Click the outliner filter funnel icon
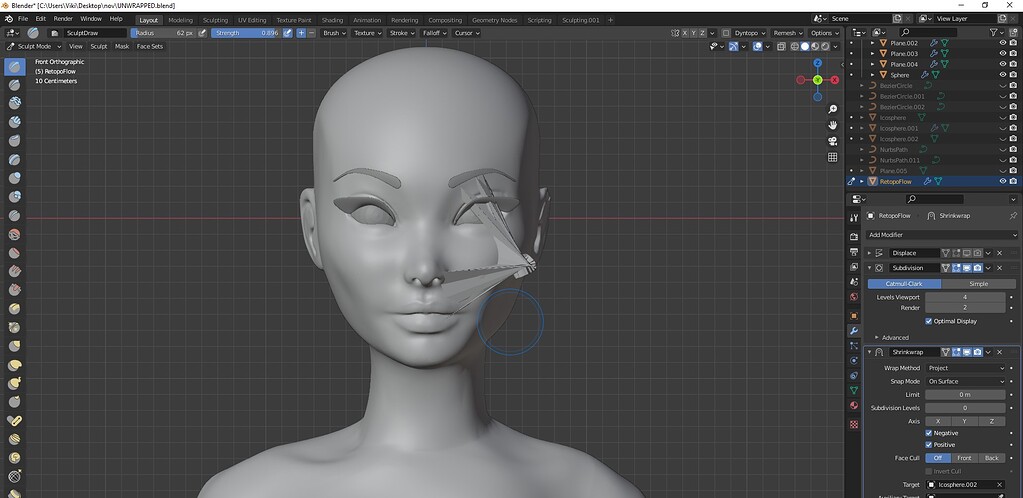The height and width of the screenshot is (498, 1023). (x=994, y=32)
